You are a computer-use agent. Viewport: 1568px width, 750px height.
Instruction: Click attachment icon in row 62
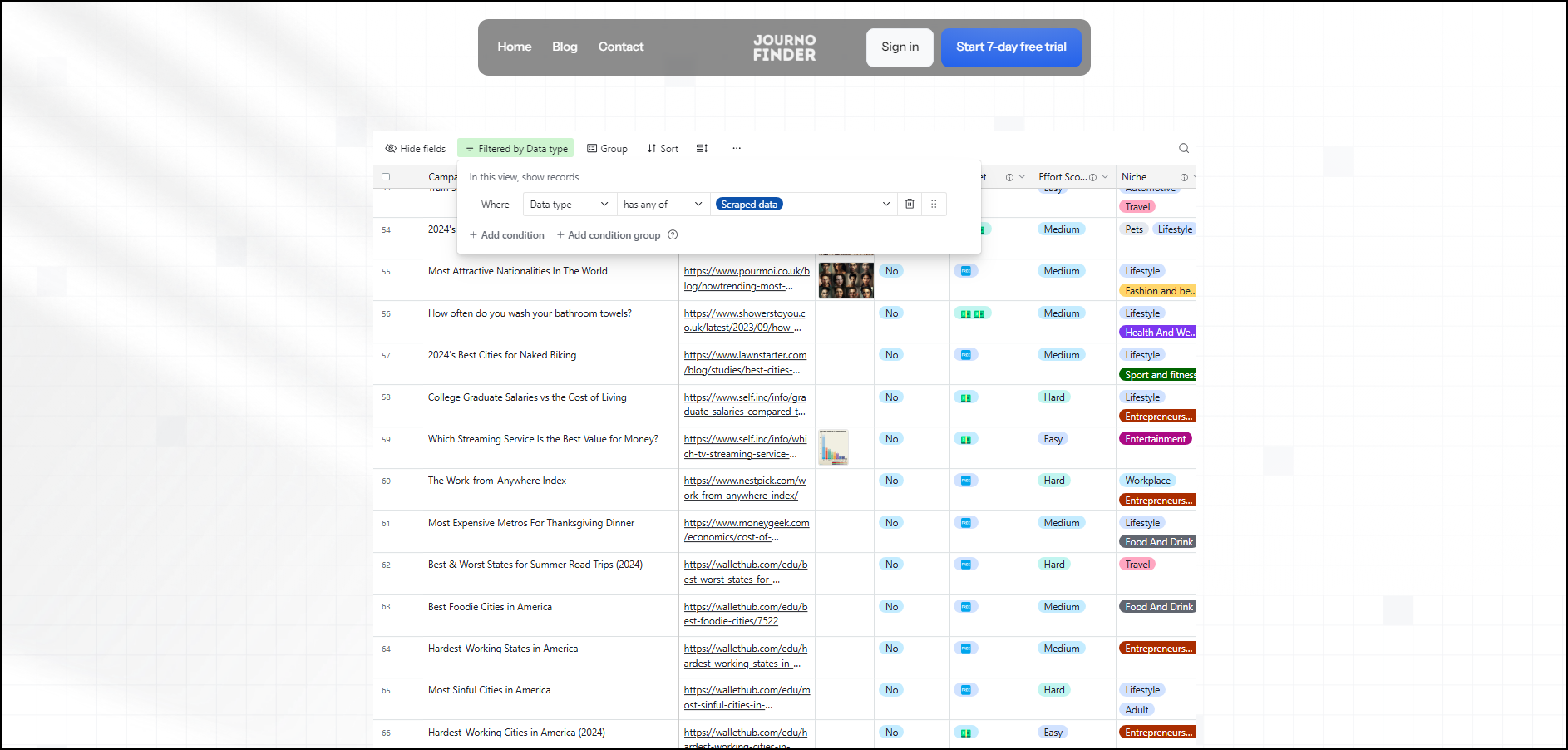[966, 565]
